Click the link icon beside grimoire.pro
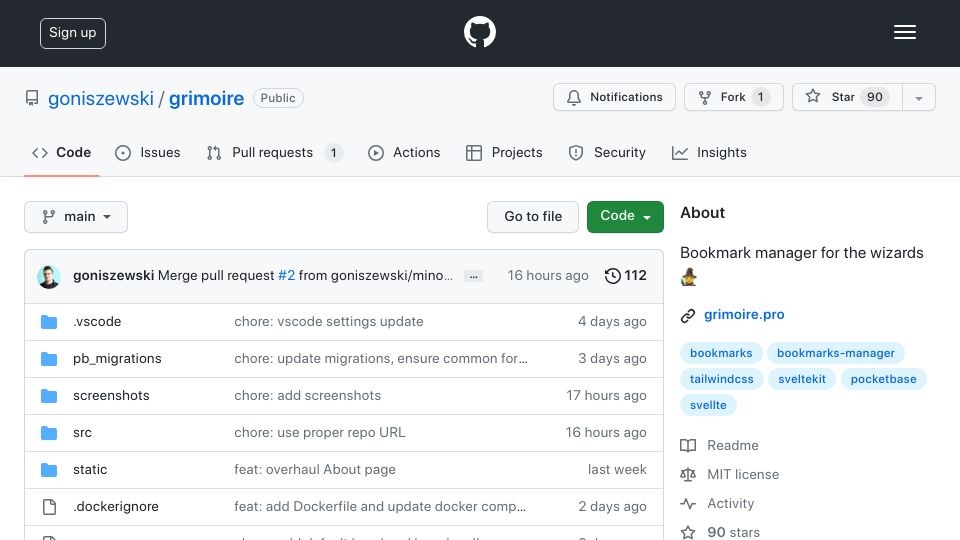Screen dimensions: 960x540 pos(688,315)
